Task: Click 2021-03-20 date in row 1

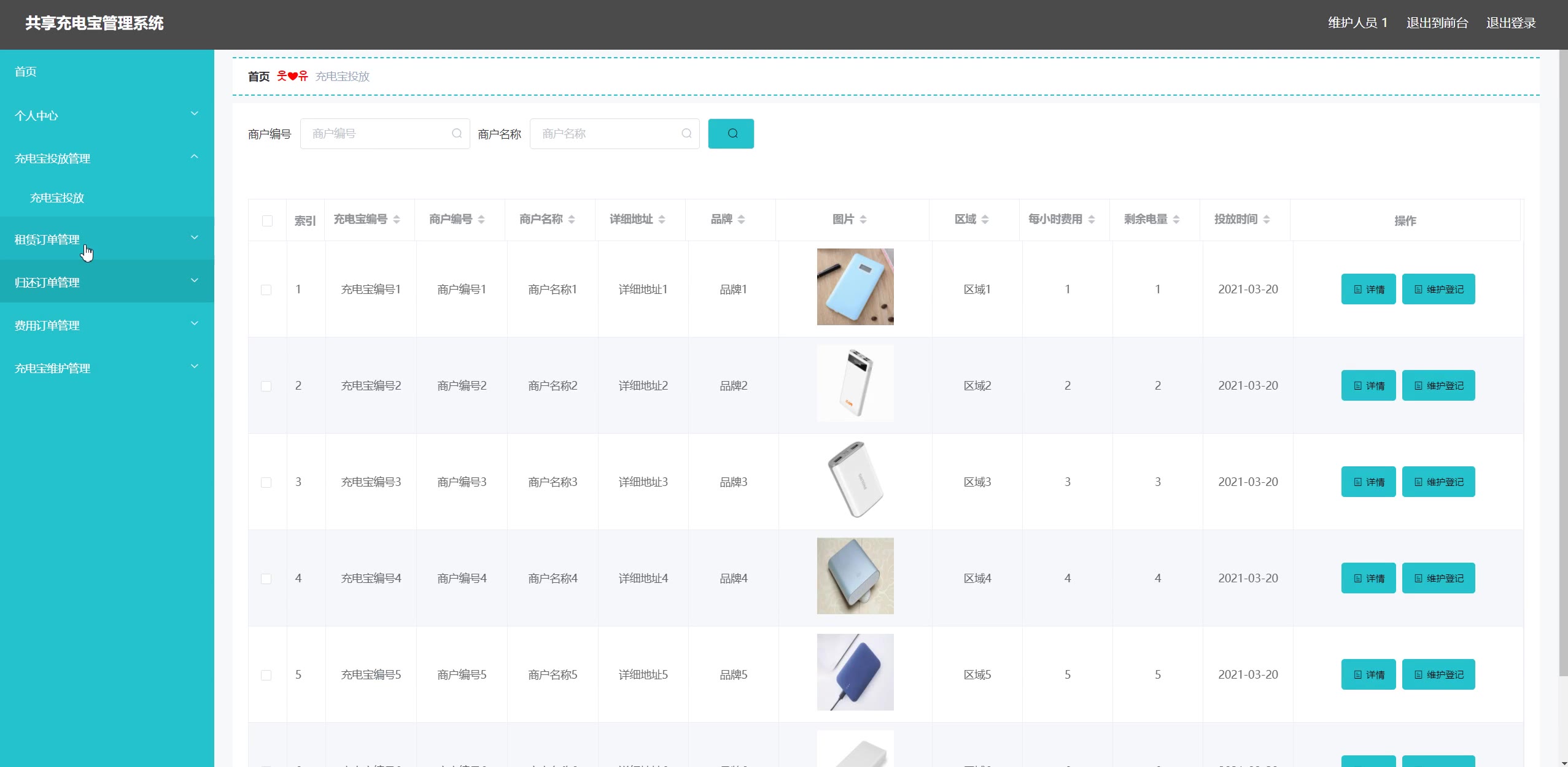Action: 1248,289
